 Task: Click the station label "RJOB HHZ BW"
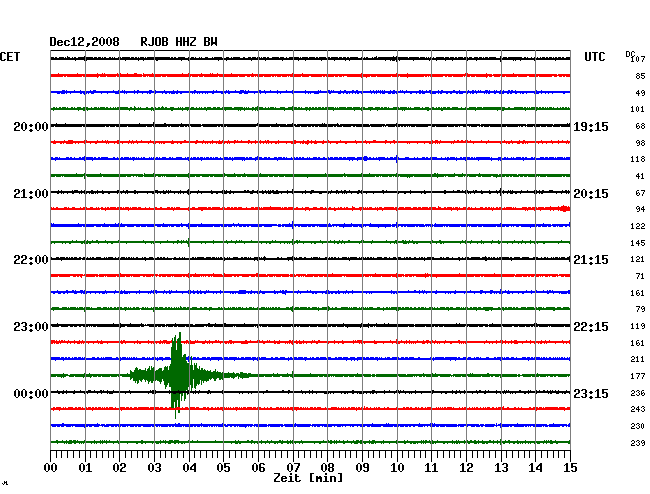[179, 42]
